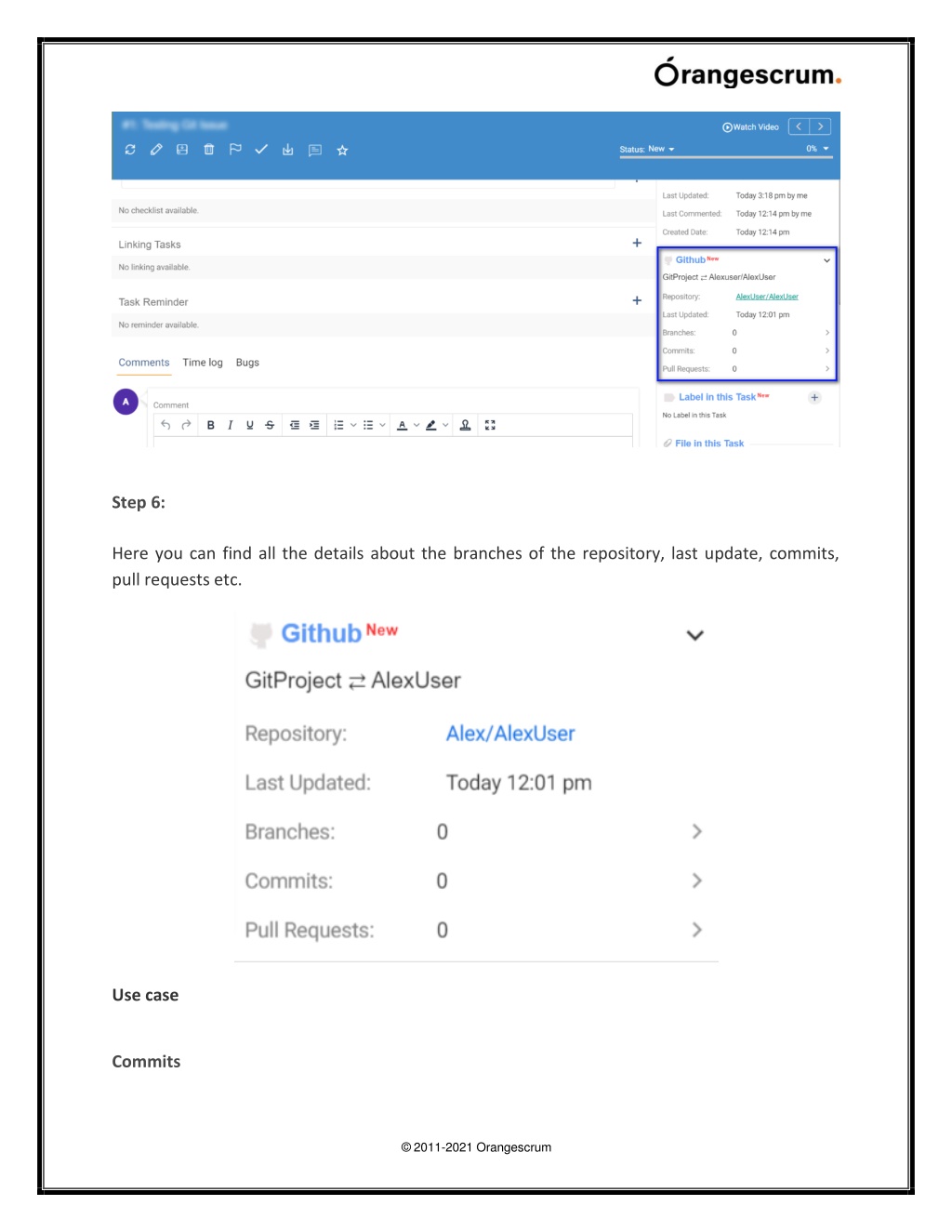Insert a numbered list in comment
The height and width of the screenshot is (1232, 952).
[338, 425]
